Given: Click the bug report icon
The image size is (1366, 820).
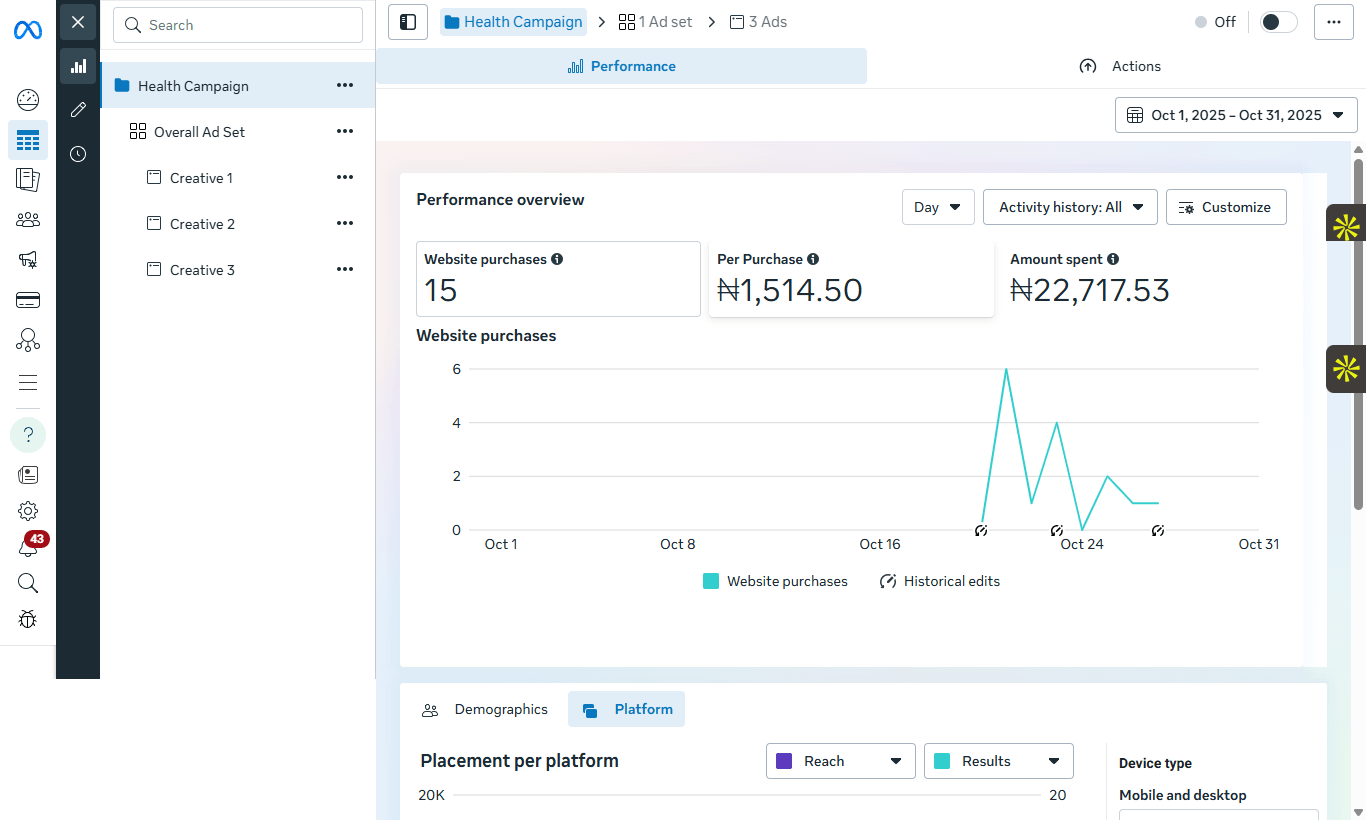Looking at the screenshot, I should (28, 619).
